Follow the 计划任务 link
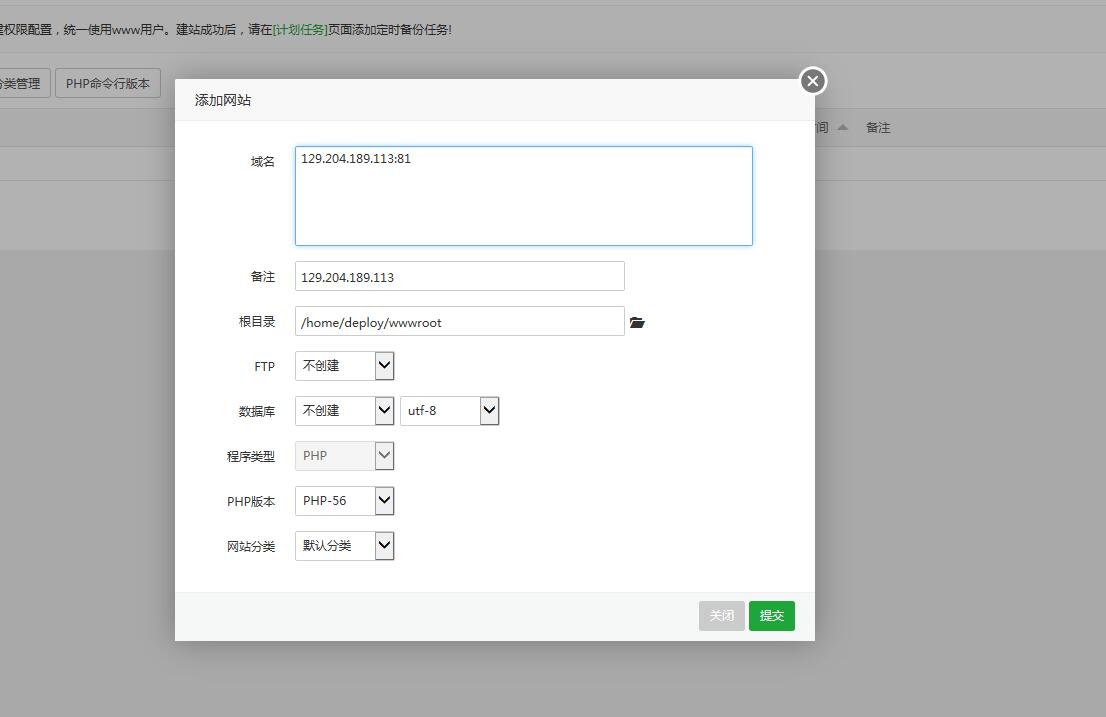This screenshot has height=717, width=1106. [300, 30]
